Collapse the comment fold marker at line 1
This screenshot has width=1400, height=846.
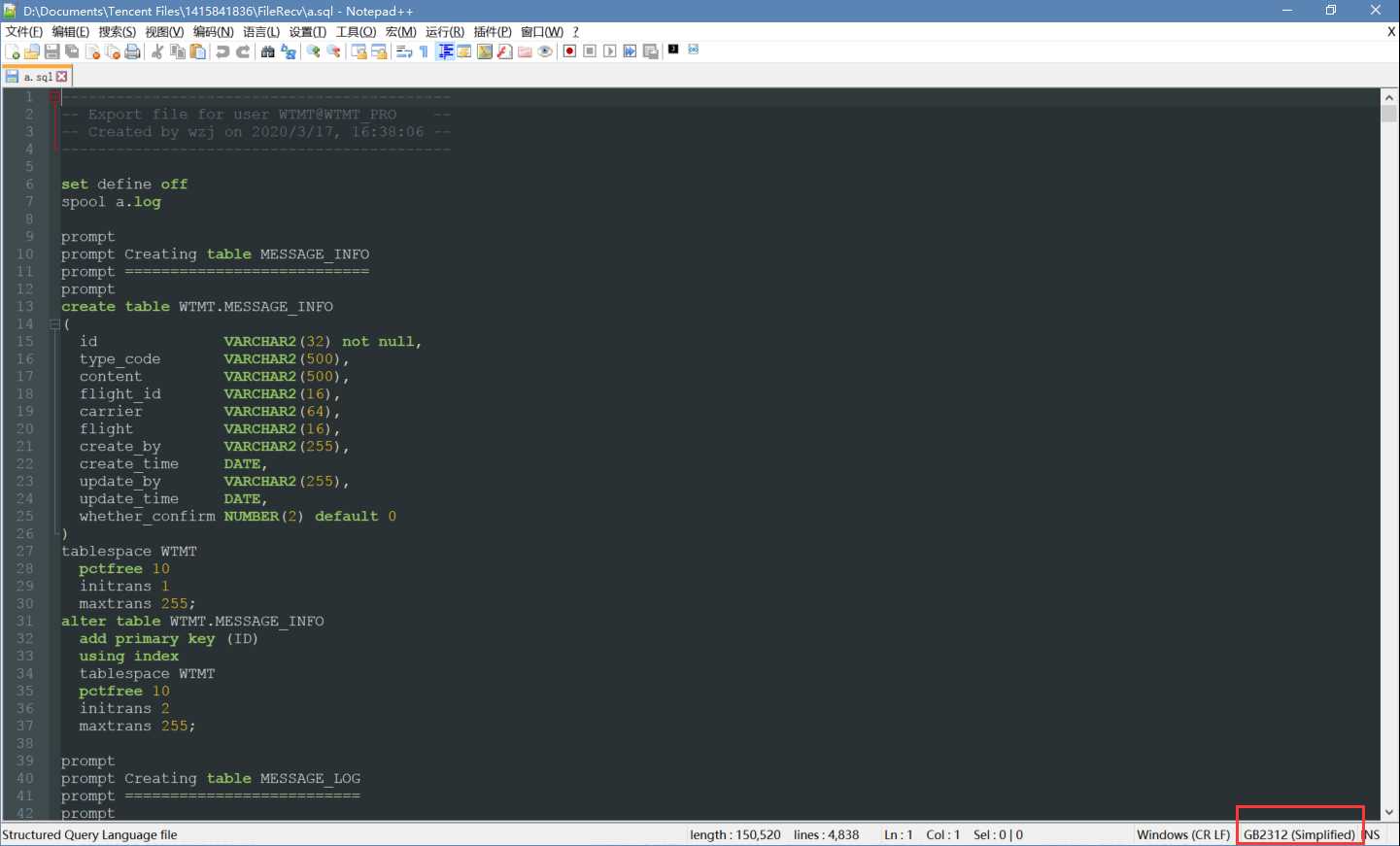pyautogui.click(x=54, y=97)
